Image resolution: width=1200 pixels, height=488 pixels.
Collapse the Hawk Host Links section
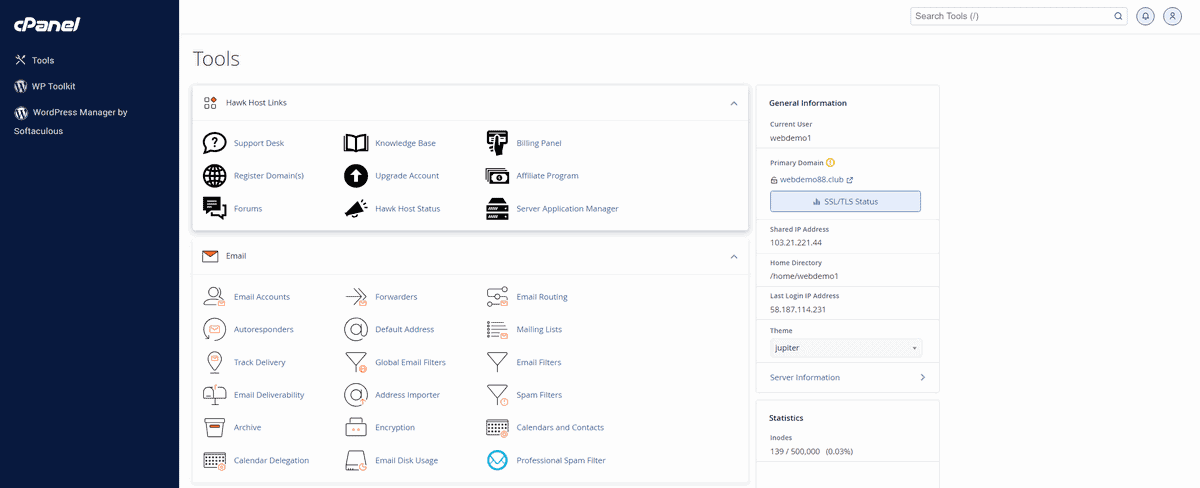(734, 103)
